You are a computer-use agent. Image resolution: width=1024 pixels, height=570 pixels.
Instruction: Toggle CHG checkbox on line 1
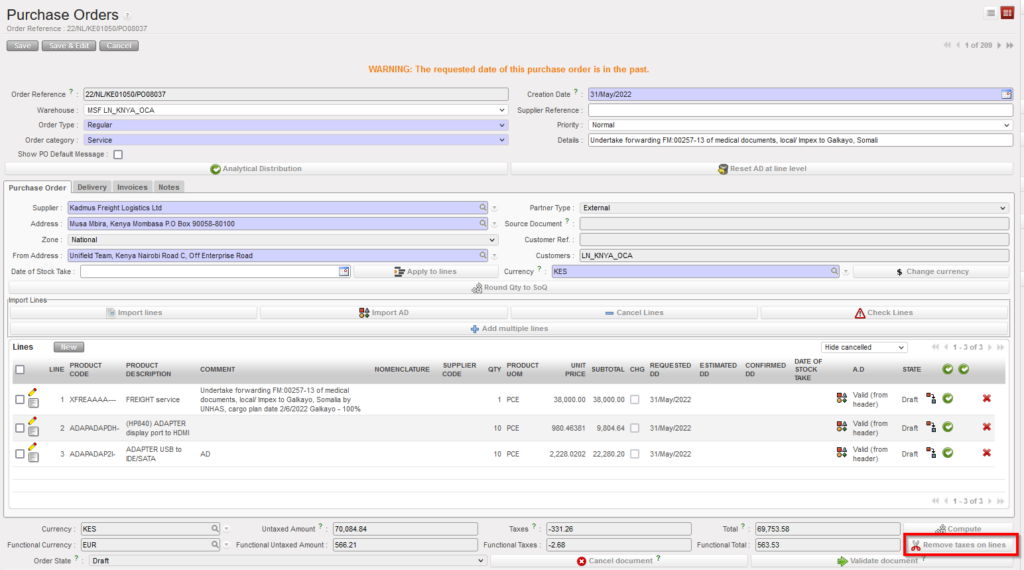click(x=635, y=400)
